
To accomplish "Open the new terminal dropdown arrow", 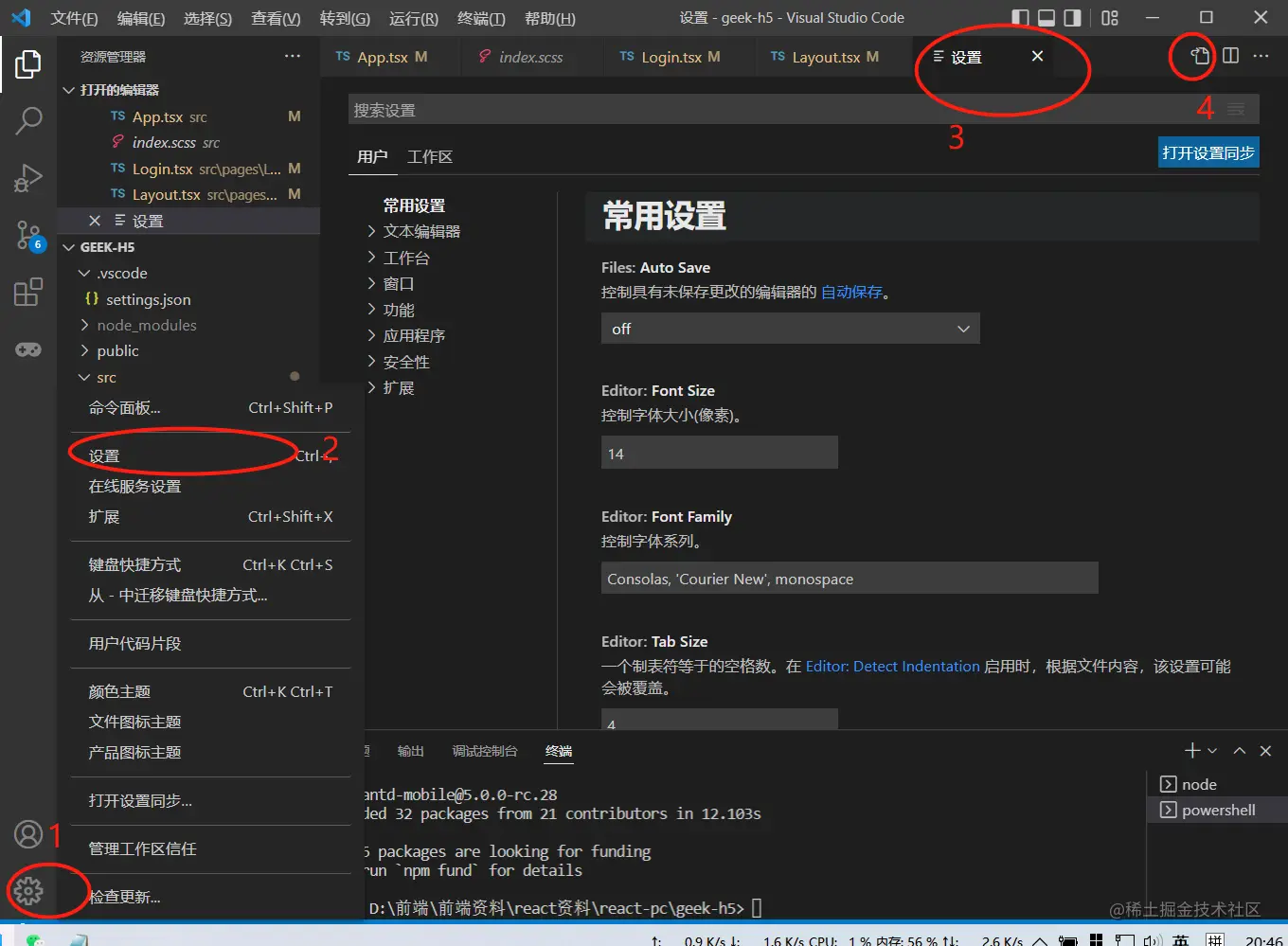I will [1212, 750].
